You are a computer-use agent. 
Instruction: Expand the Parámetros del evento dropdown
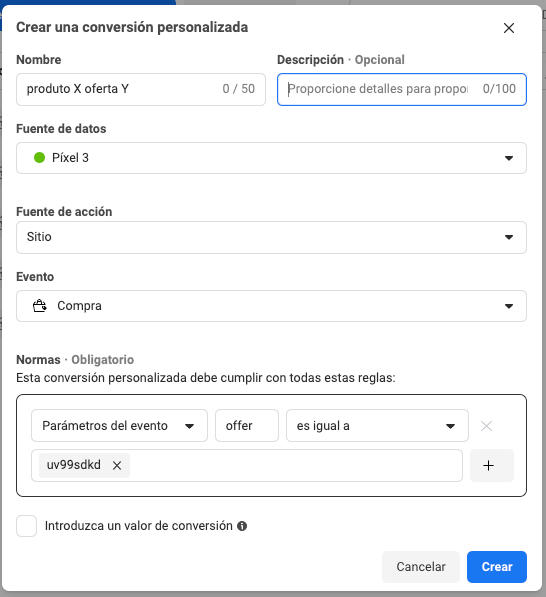(119, 426)
